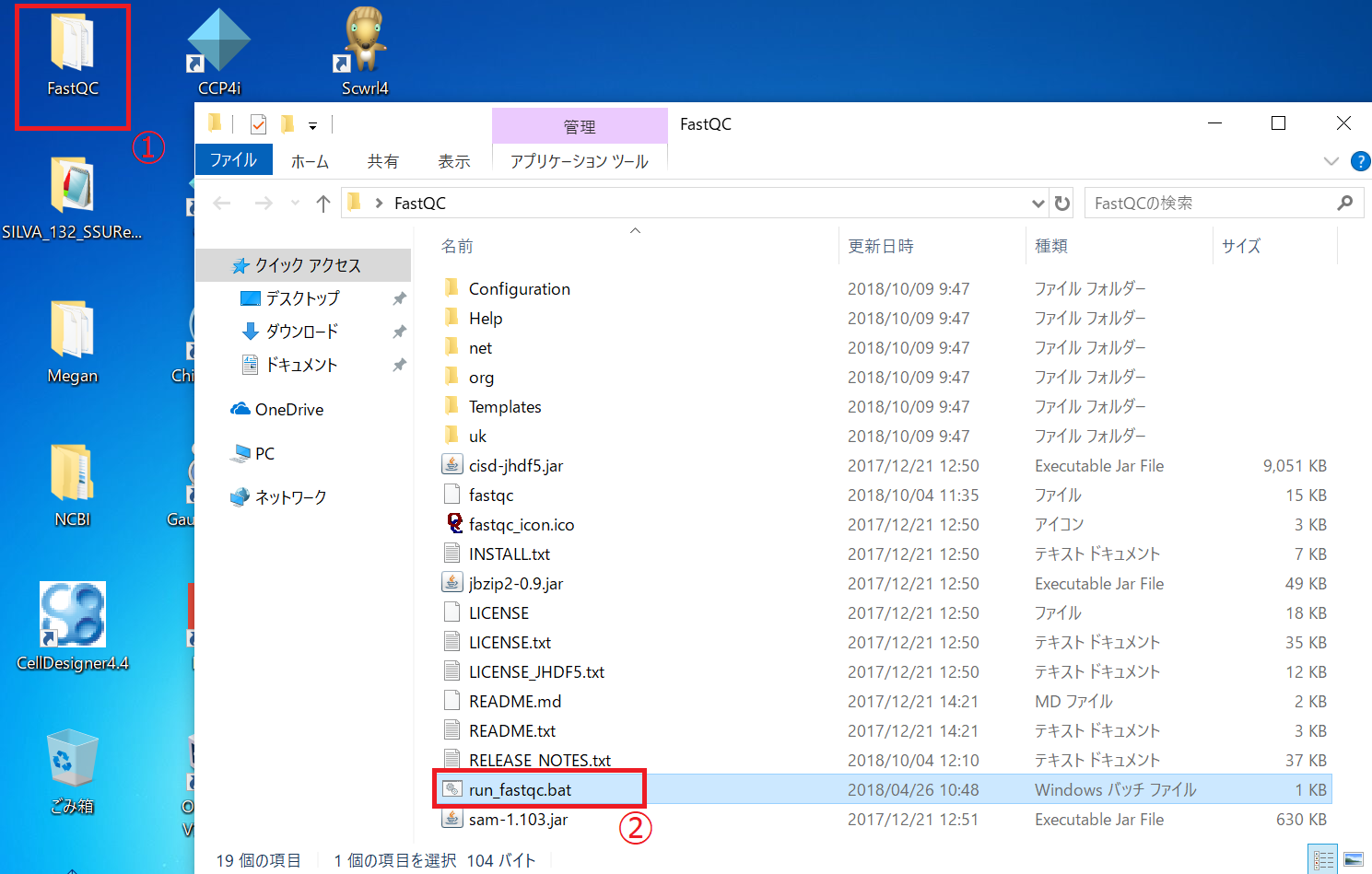Sort by サイズ column header
The height and width of the screenshot is (874, 1372).
point(1241,246)
